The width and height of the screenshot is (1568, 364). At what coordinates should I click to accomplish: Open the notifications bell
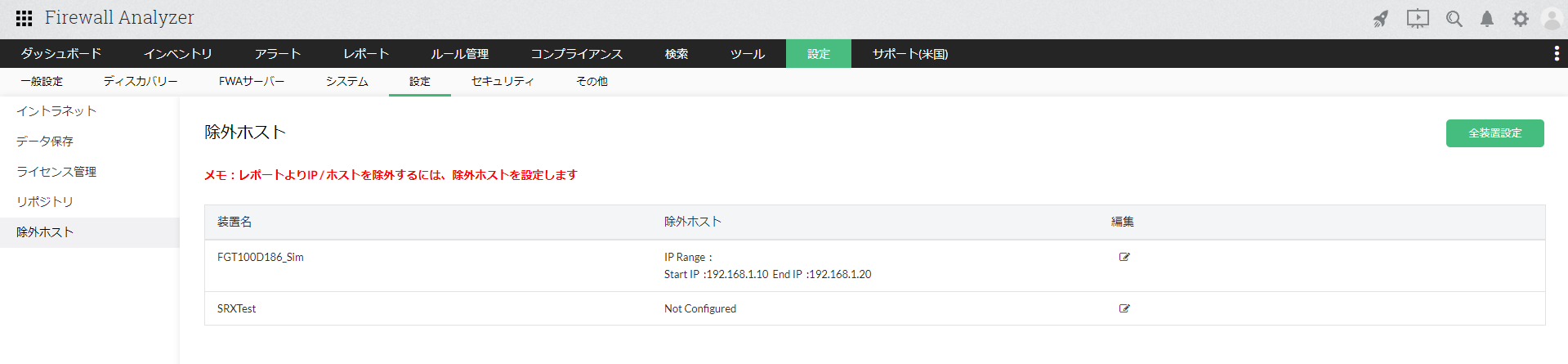click(1487, 19)
